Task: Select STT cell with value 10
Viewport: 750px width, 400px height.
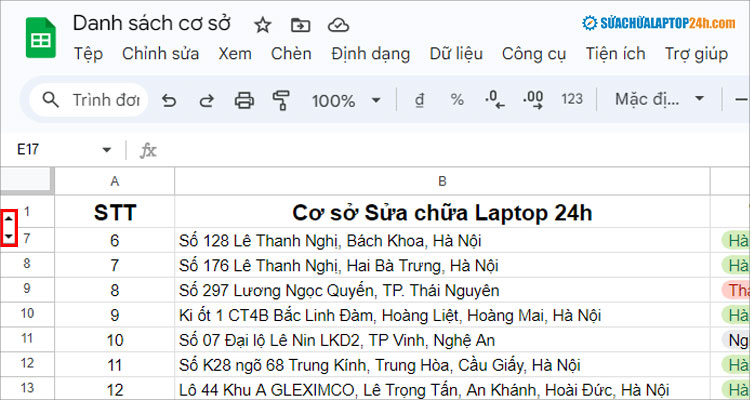Action: click(x=115, y=340)
